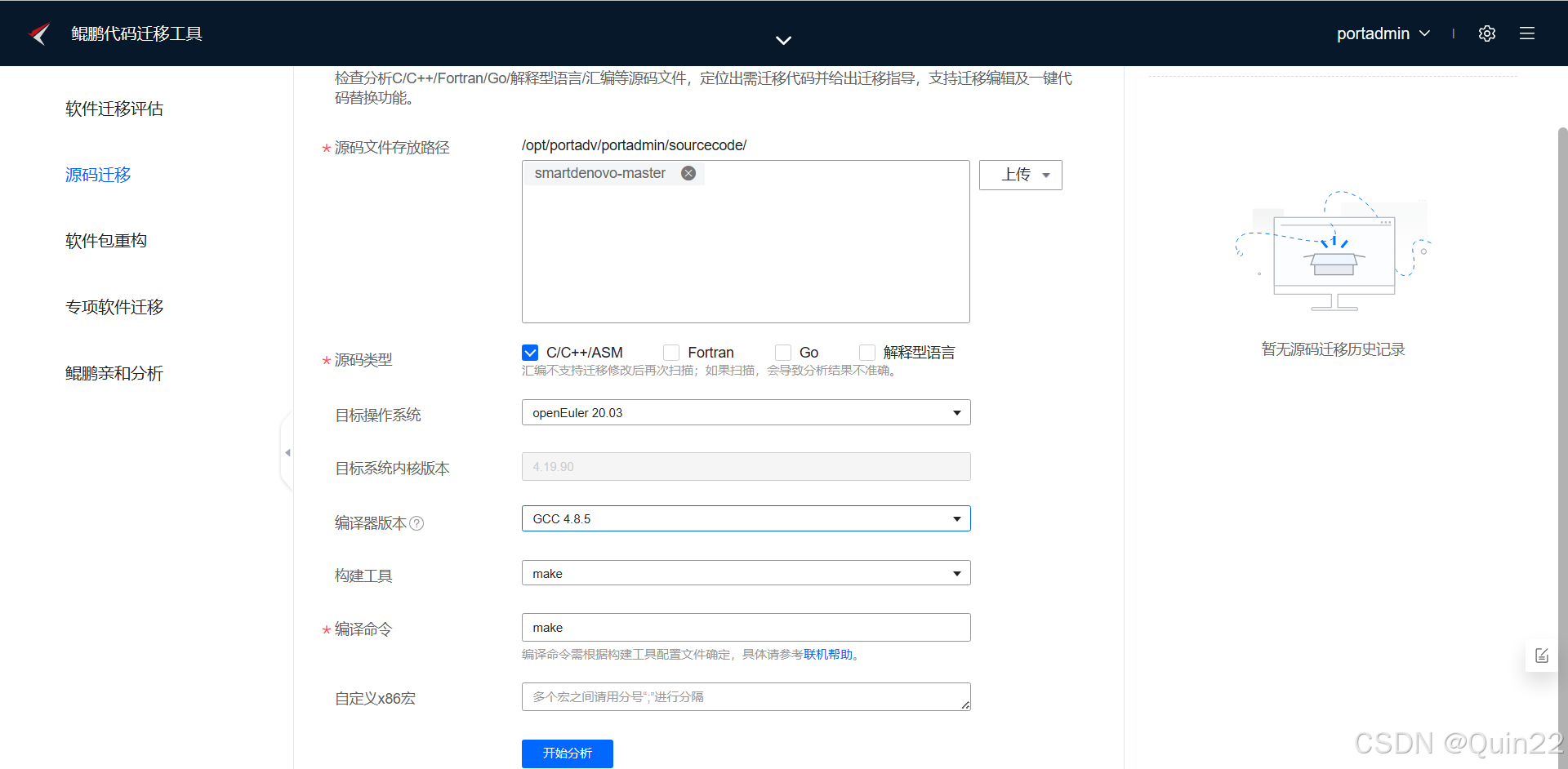Click the 鲲鹏代码迁移工具 title
The image size is (1568, 769).
(x=136, y=33)
